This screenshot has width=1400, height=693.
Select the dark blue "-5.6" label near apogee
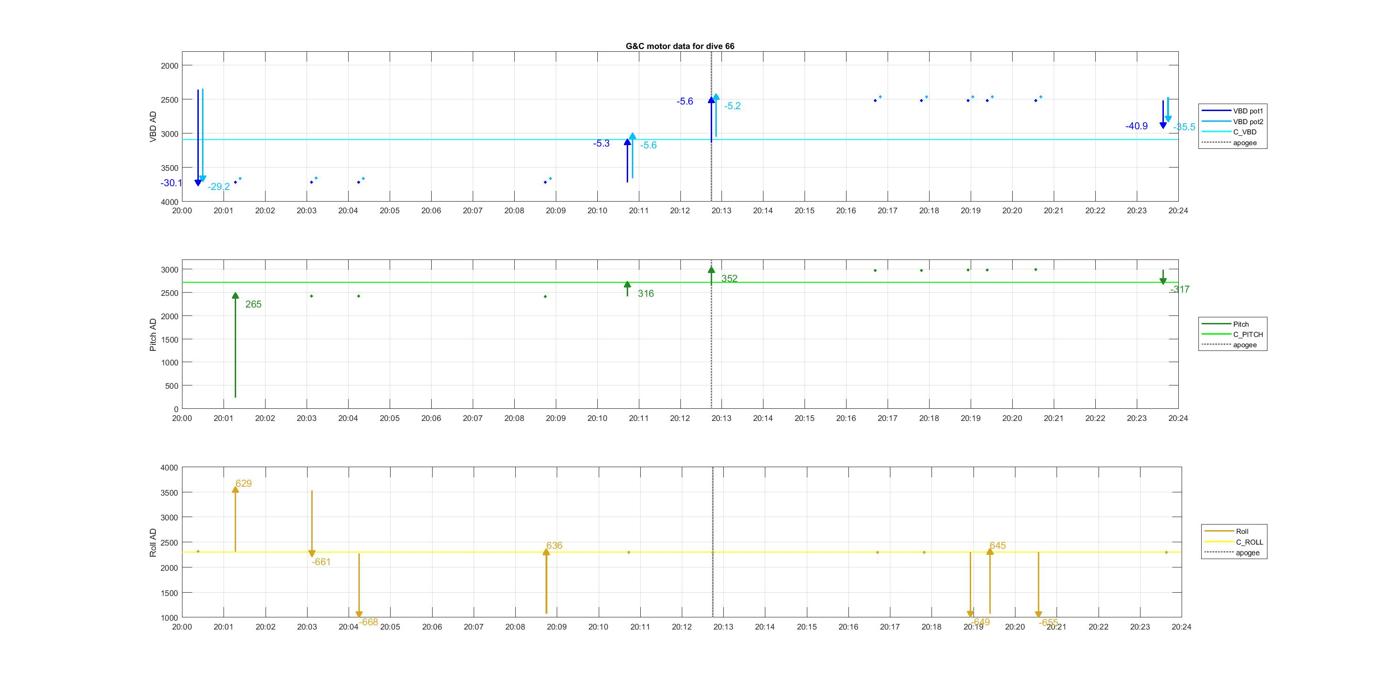pos(685,102)
